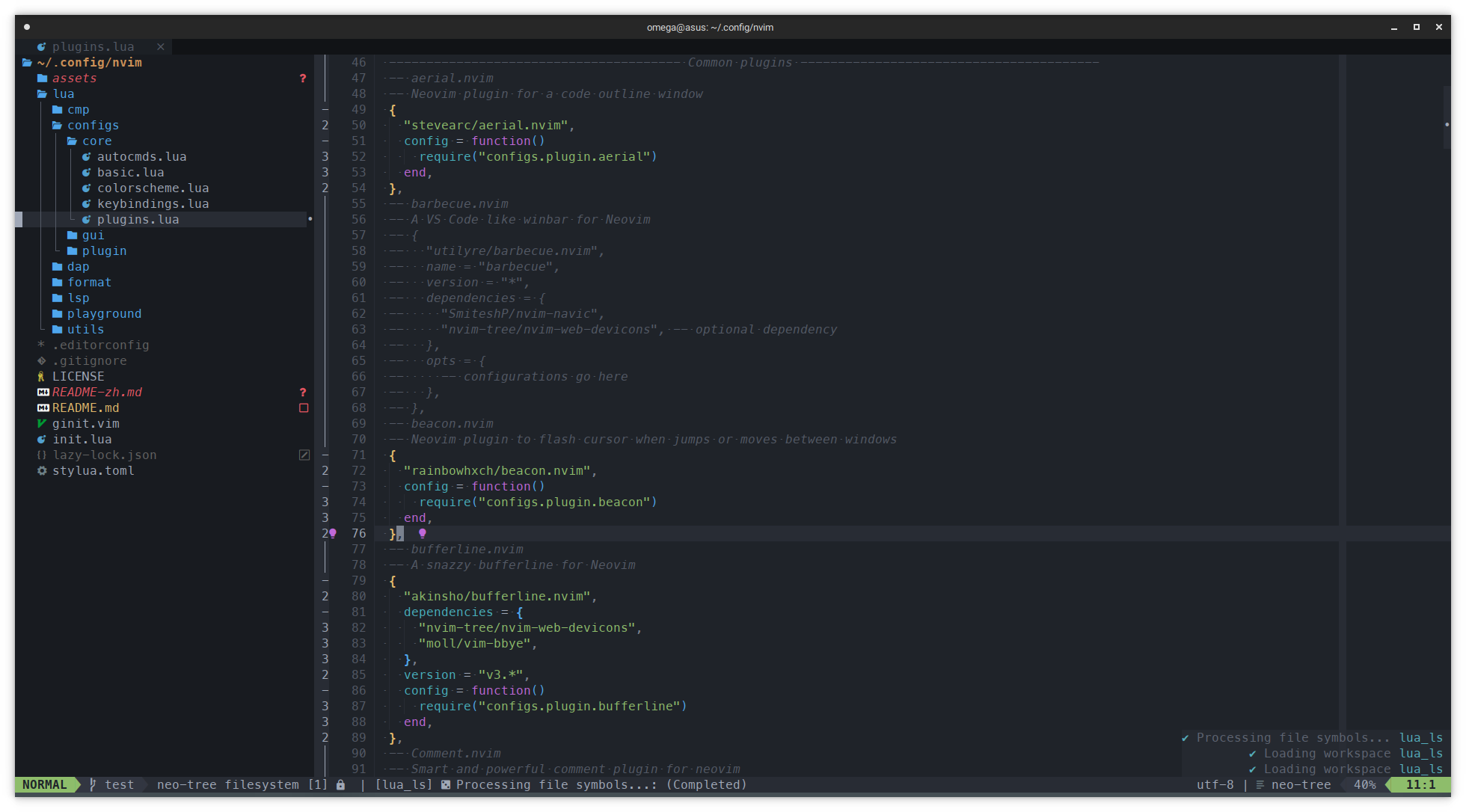The width and height of the screenshot is (1466, 812).
Task: Click the git icon beside .gitignore
Action: (42, 361)
